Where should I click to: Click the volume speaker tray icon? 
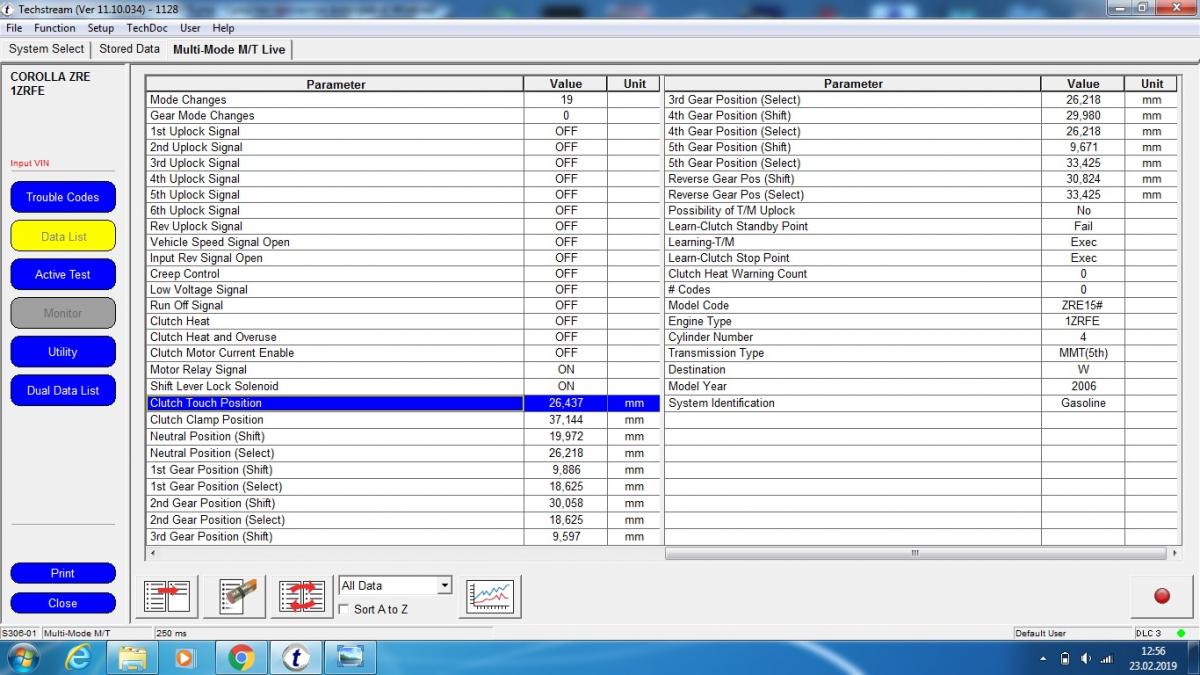point(1087,658)
